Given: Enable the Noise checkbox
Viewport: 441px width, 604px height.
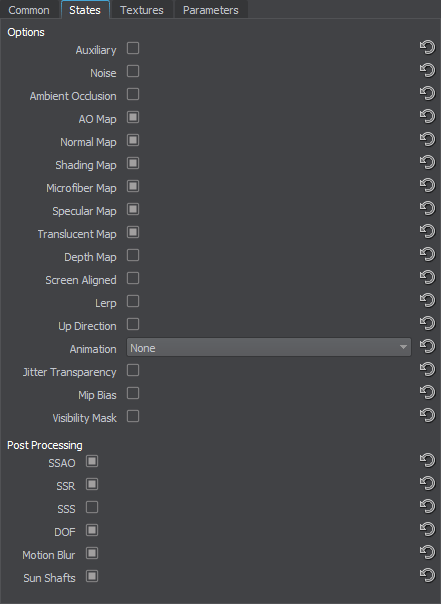Looking at the screenshot, I should click(133, 71).
